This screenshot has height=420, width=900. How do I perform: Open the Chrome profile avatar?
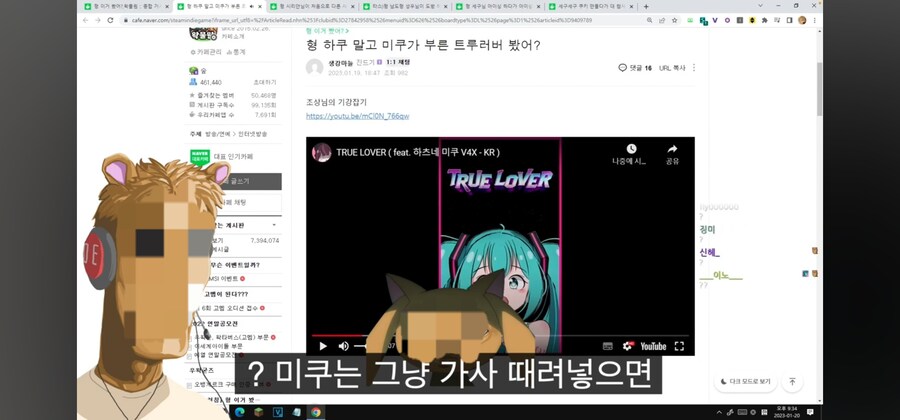pyautogui.click(x=802, y=20)
